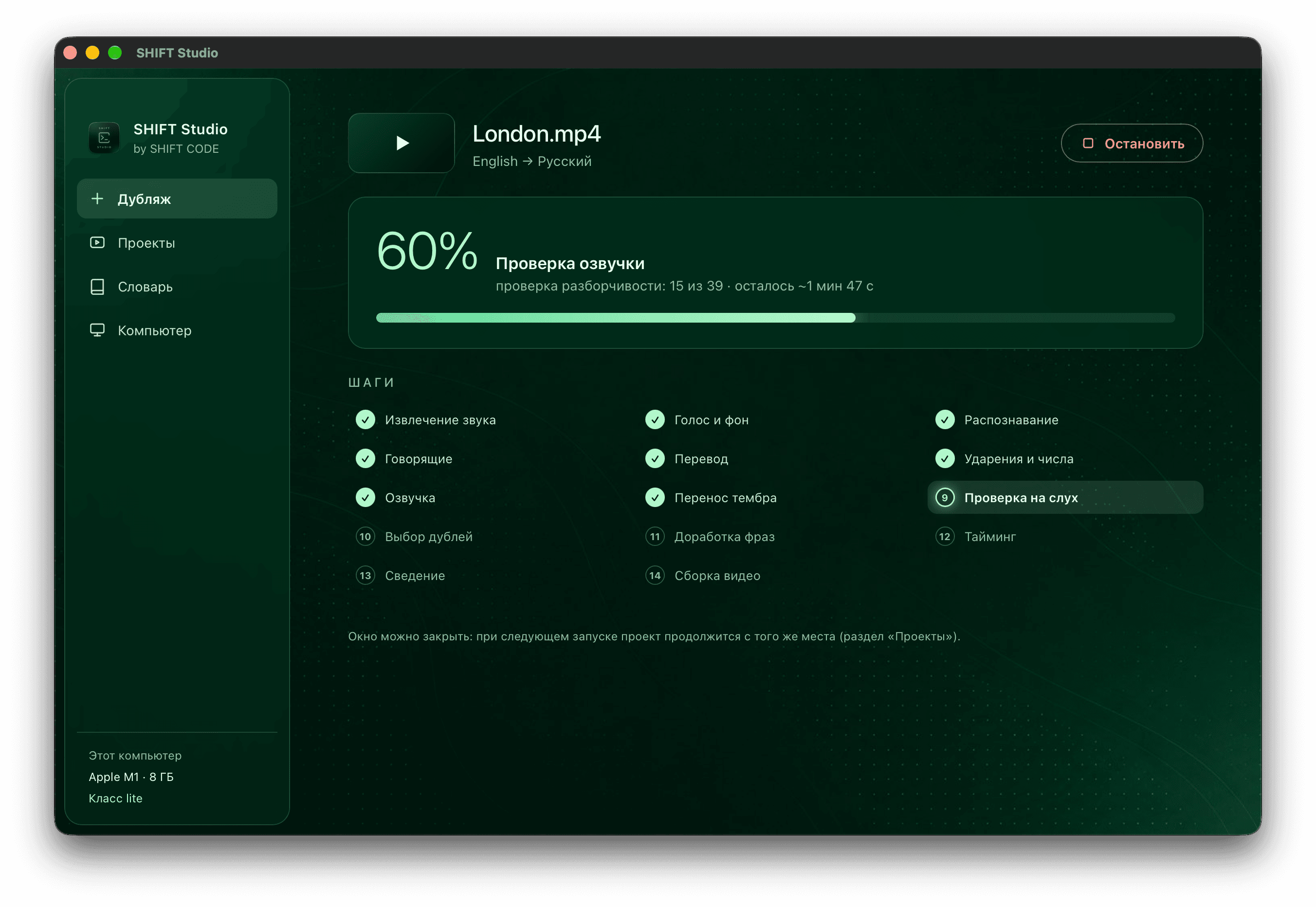Click the Класс lite text

coord(115,798)
